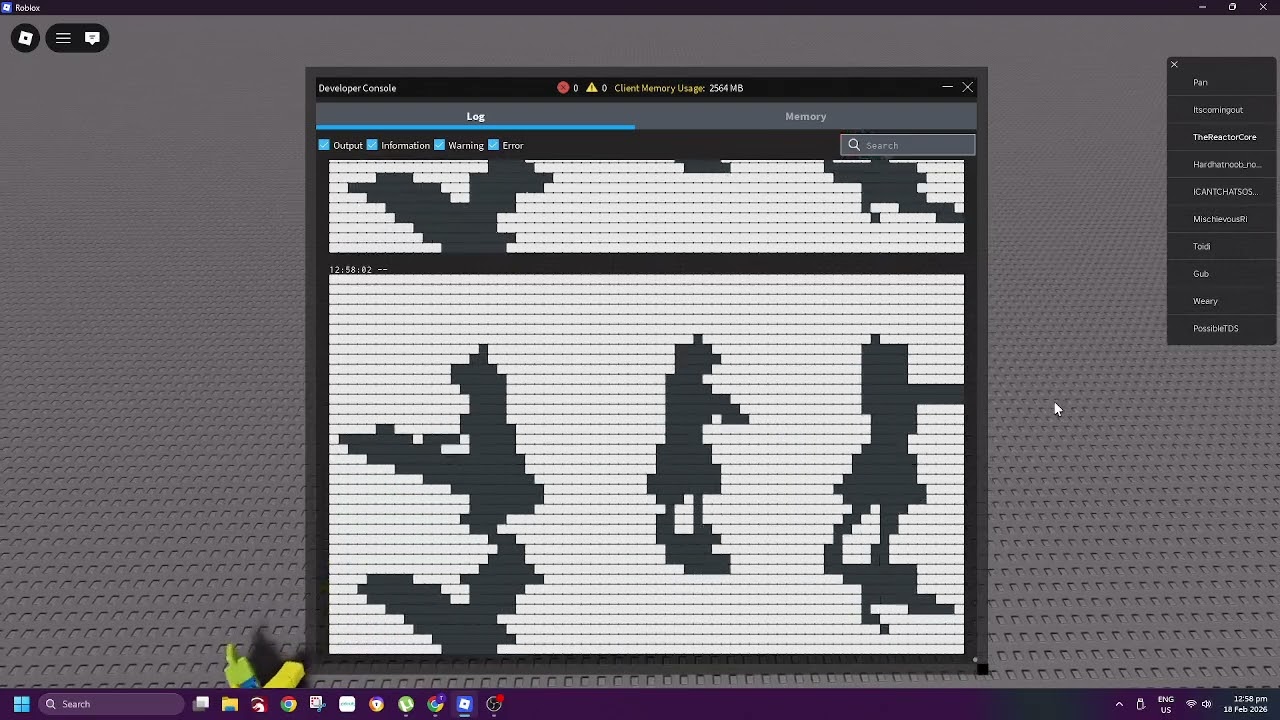The height and width of the screenshot is (720, 1280).
Task: Click the console Search input field
Action: click(x=908, y=145)
